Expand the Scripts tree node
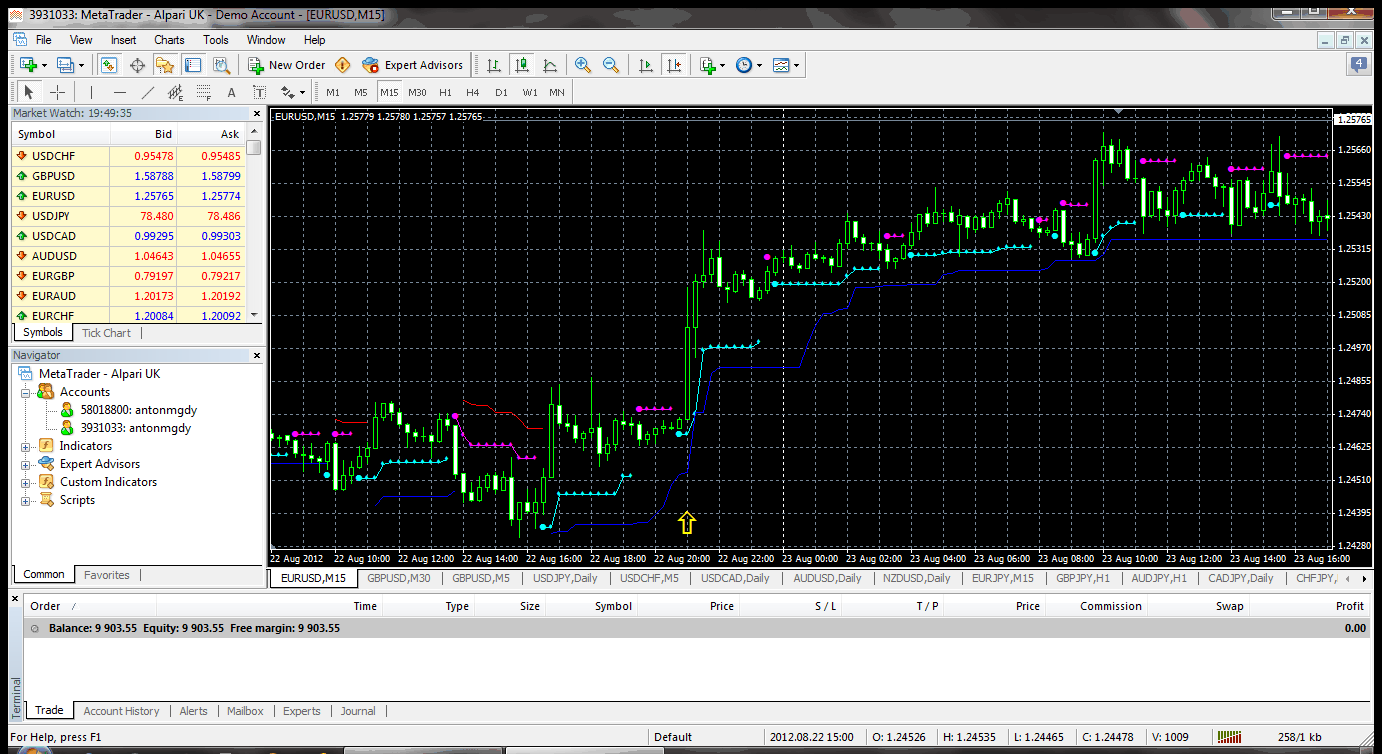This screenshot has width=1382, height=754. [26, 500]
